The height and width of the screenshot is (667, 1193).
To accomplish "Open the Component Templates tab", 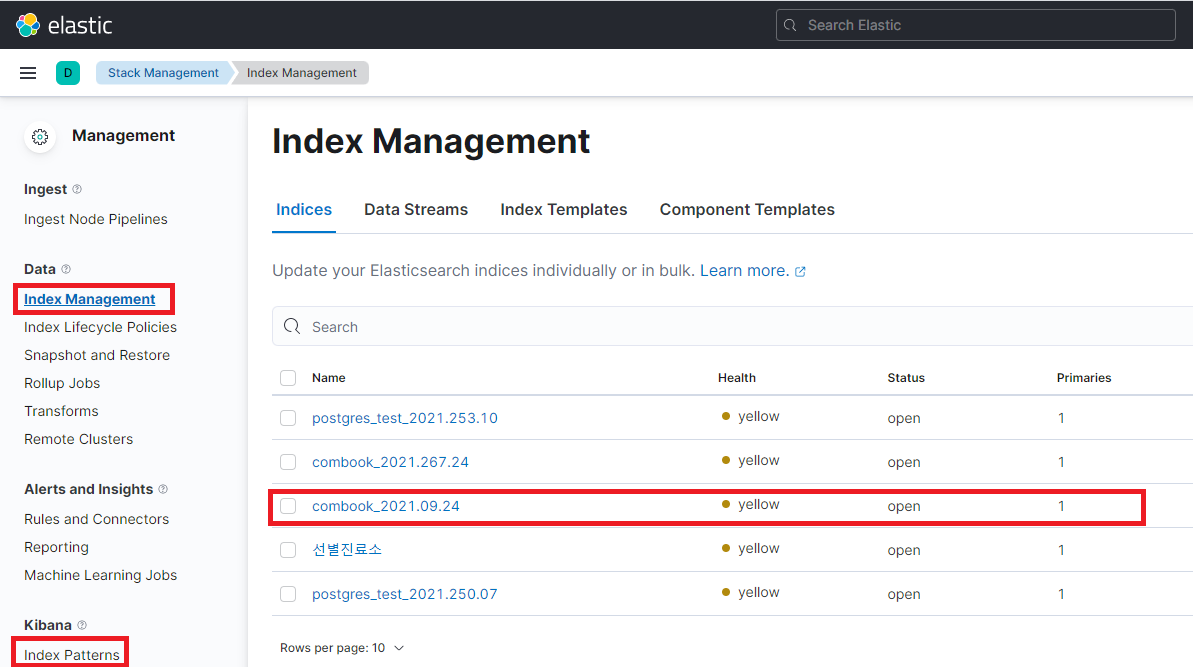I will [747, 210].
